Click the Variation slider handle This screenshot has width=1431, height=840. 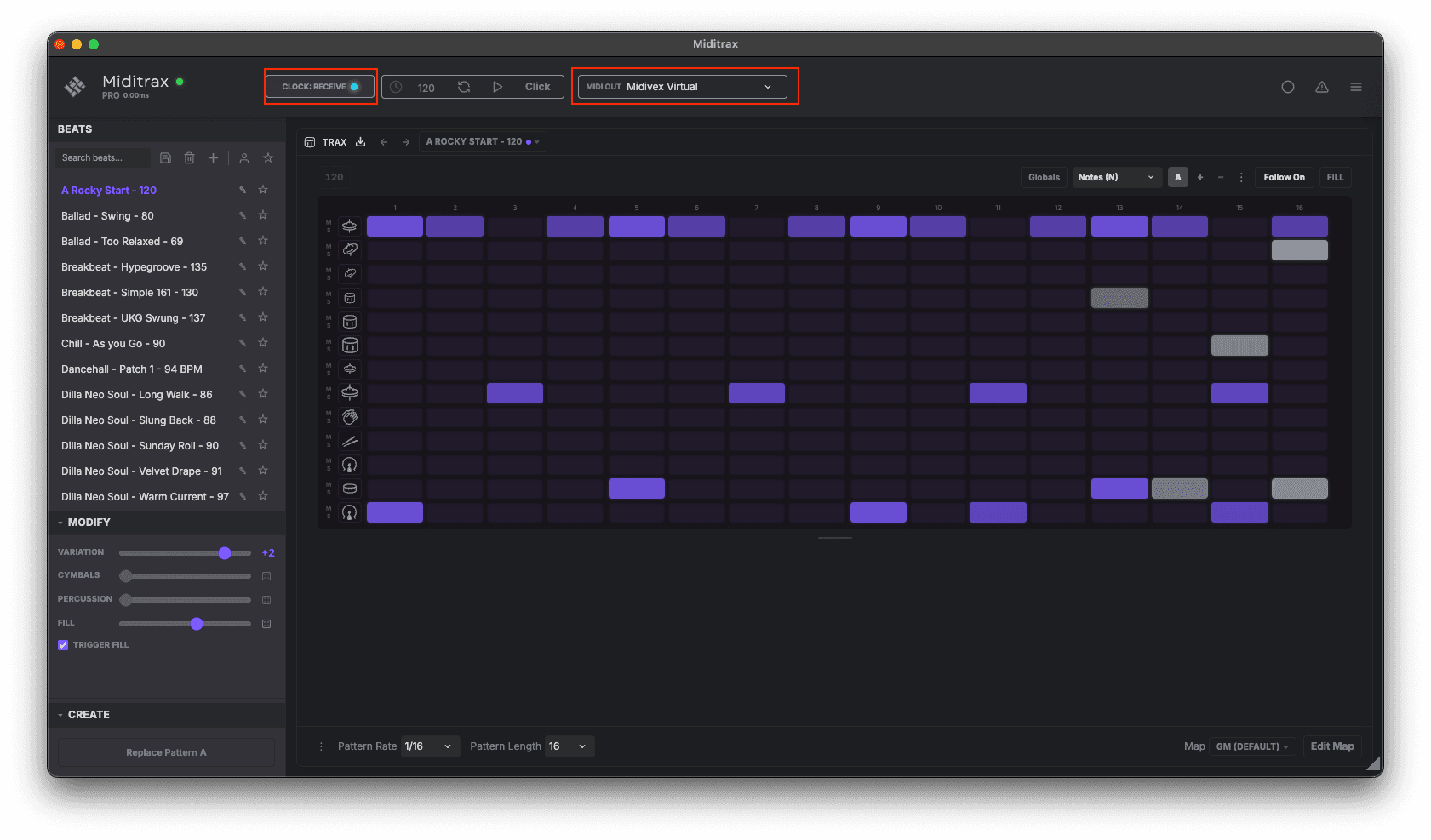coord(225,553)
